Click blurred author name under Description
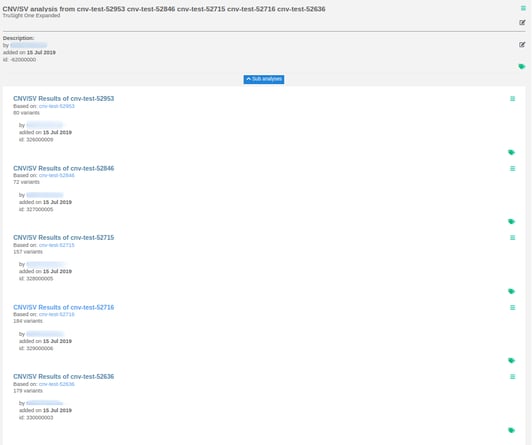Screen dimensions: 532x445 (28, 45)
